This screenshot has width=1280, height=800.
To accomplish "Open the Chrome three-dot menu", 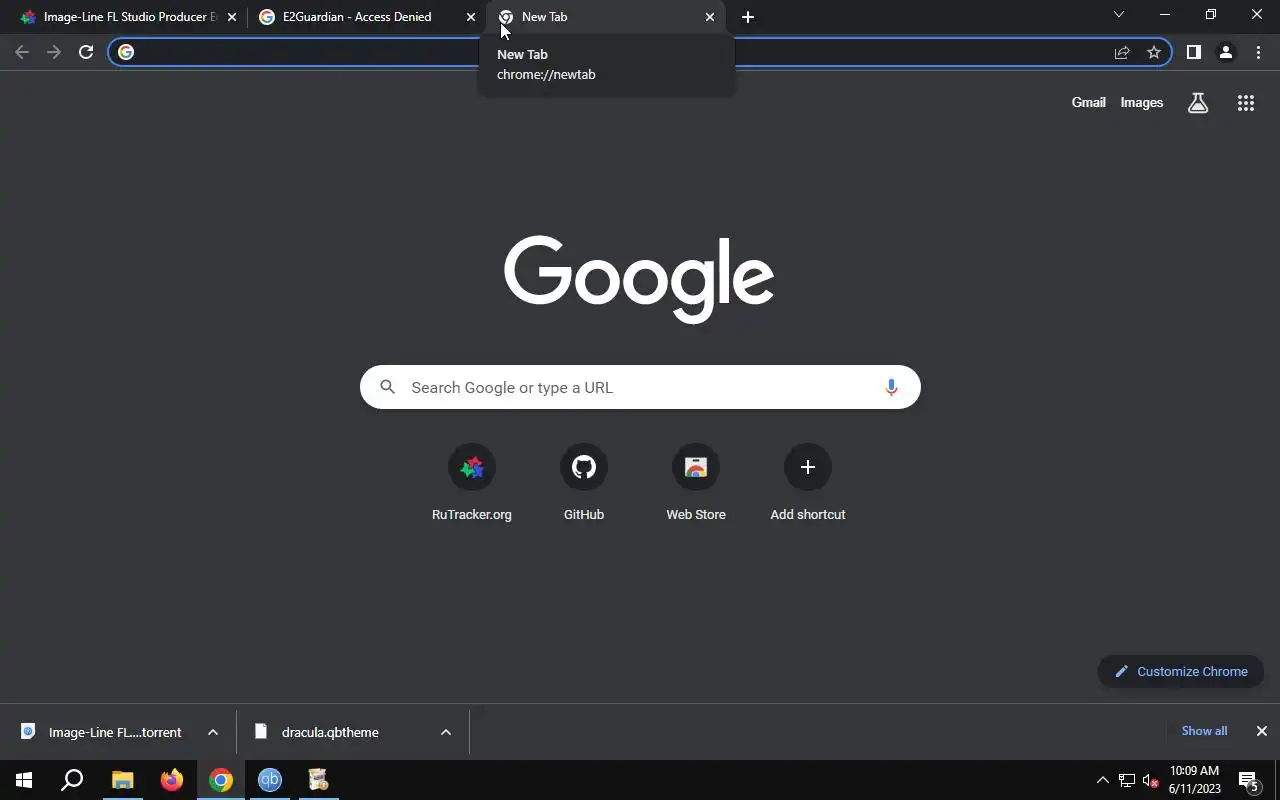I will (1258, 52).
